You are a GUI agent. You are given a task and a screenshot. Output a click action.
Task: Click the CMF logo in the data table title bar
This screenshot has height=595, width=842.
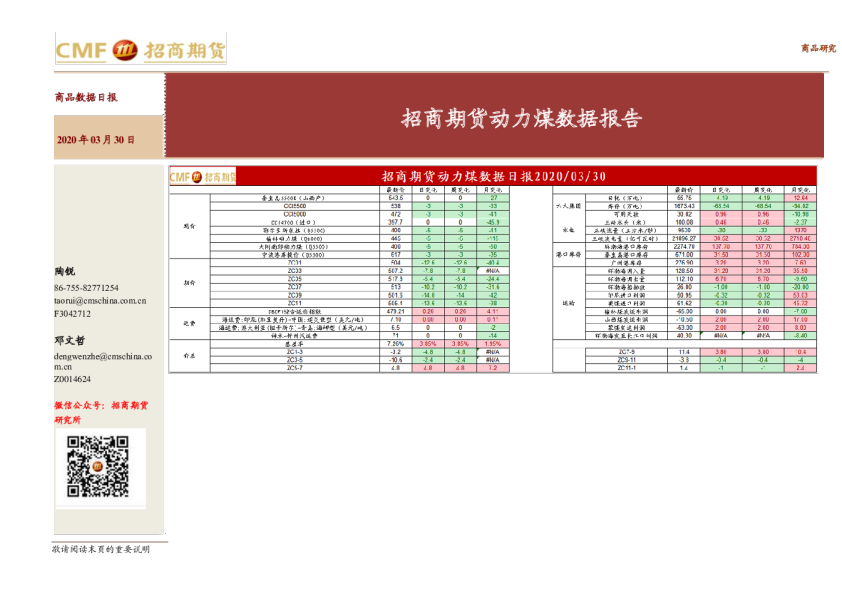pyautogui.click(x=178, y=175)
